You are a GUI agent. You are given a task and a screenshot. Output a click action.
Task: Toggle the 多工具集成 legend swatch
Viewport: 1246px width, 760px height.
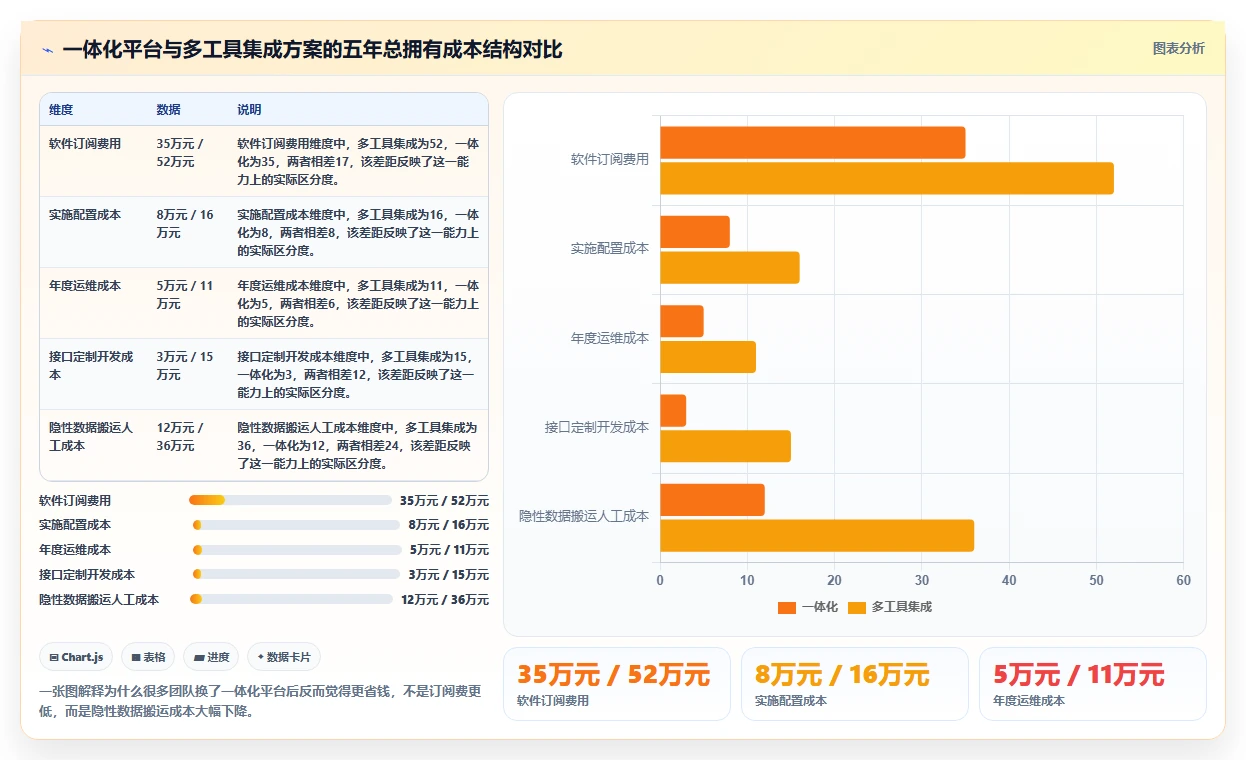(x=857, y=607)
